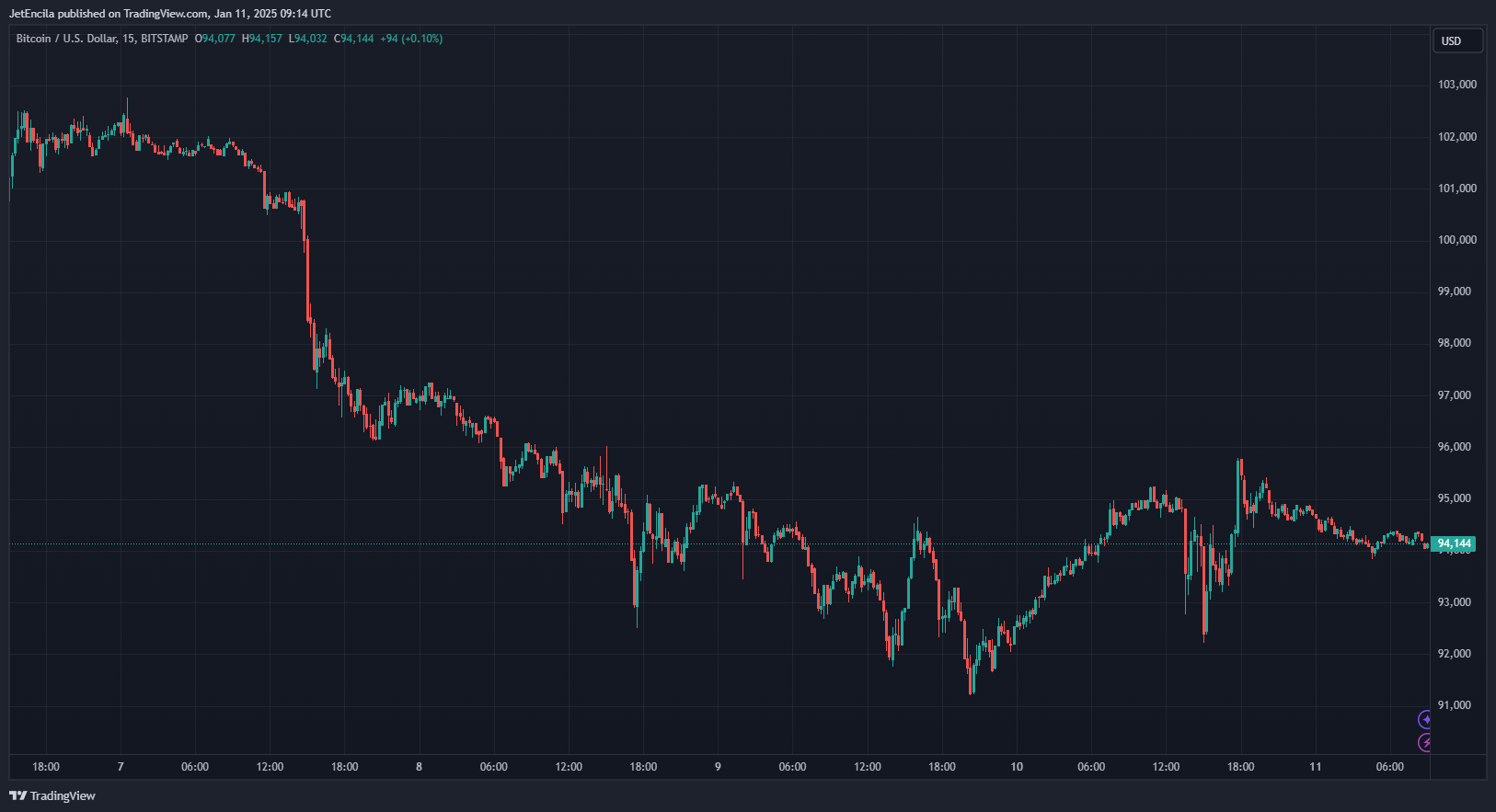Click date label 11 on time axis
1496x812 pixels.
(1316, 767)
